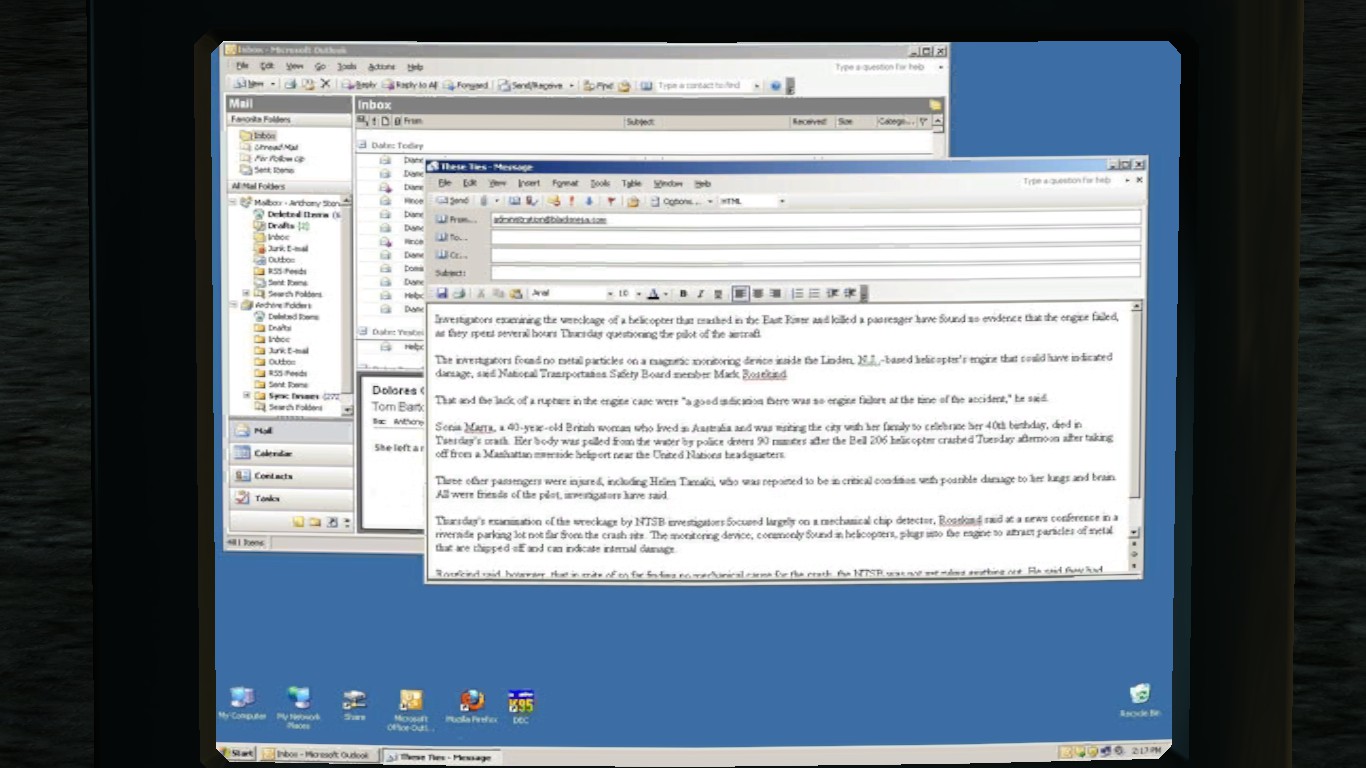The image size is (1366, 768).
Task: Open the address book icon in message toolbar
Action: [515, 201]
